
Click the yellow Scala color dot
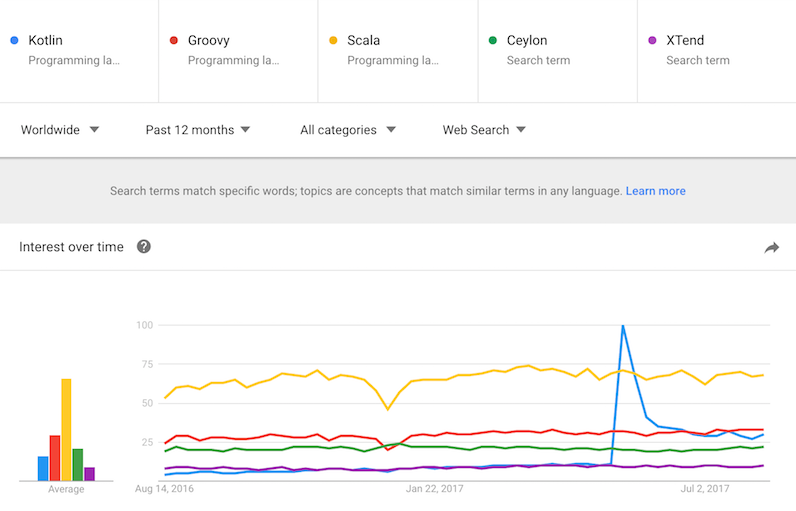pos(333,41)
